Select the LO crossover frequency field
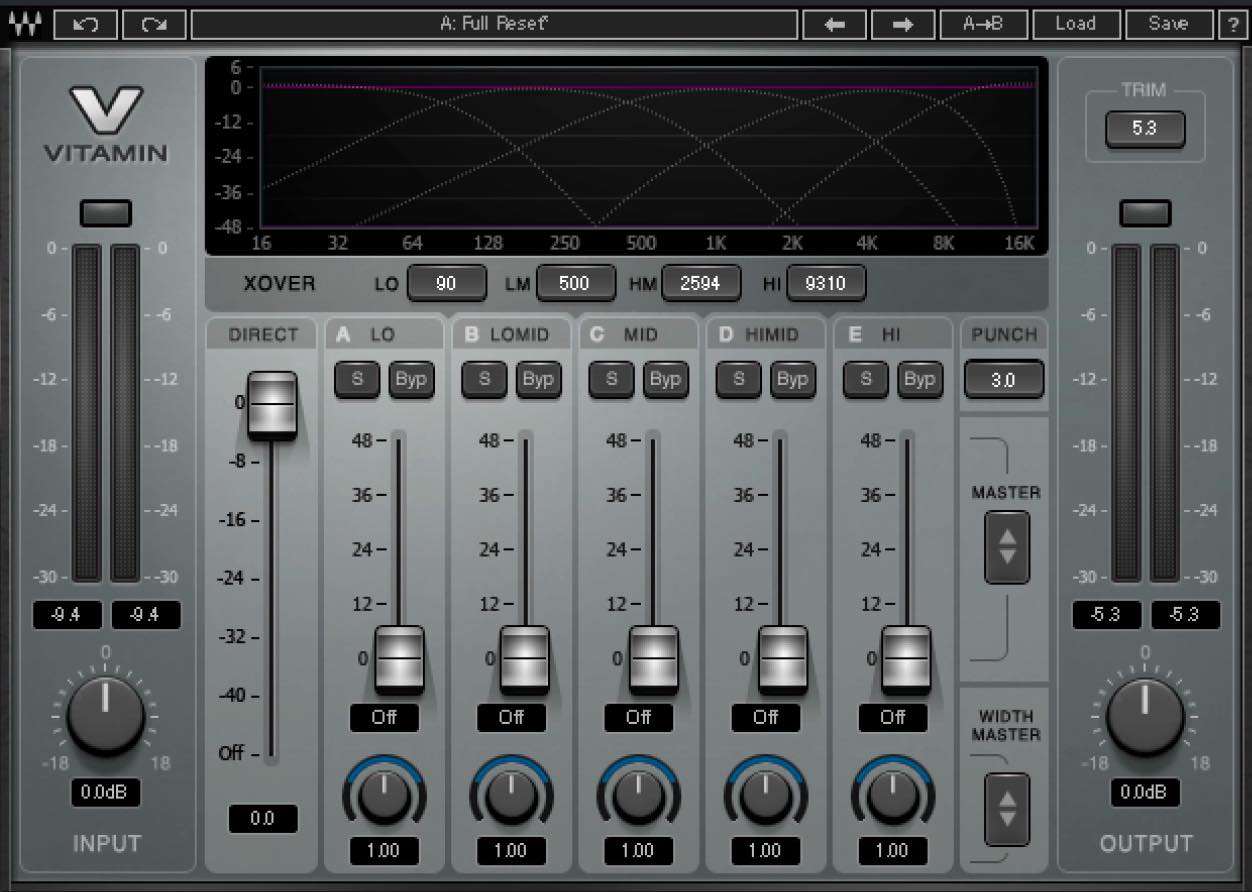The width and height of the screenshot is (1252, 892). 446,284
